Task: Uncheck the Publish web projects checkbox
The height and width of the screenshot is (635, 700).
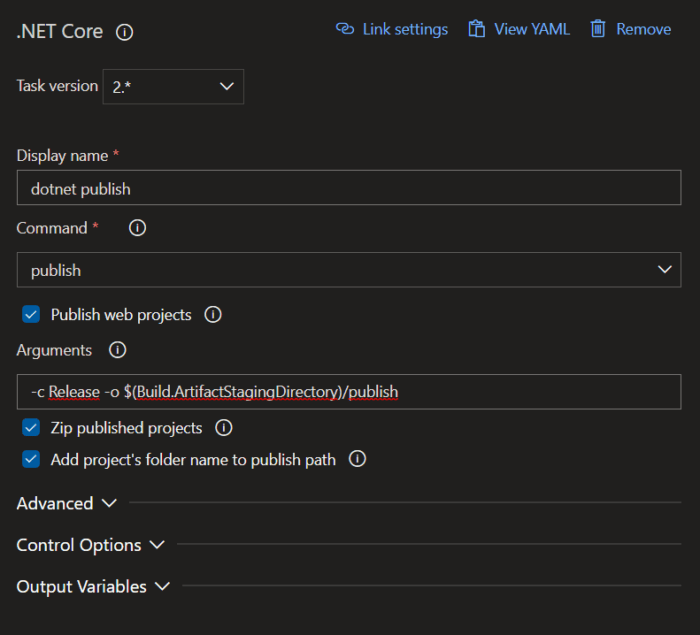Action: (x=31, y=315)
